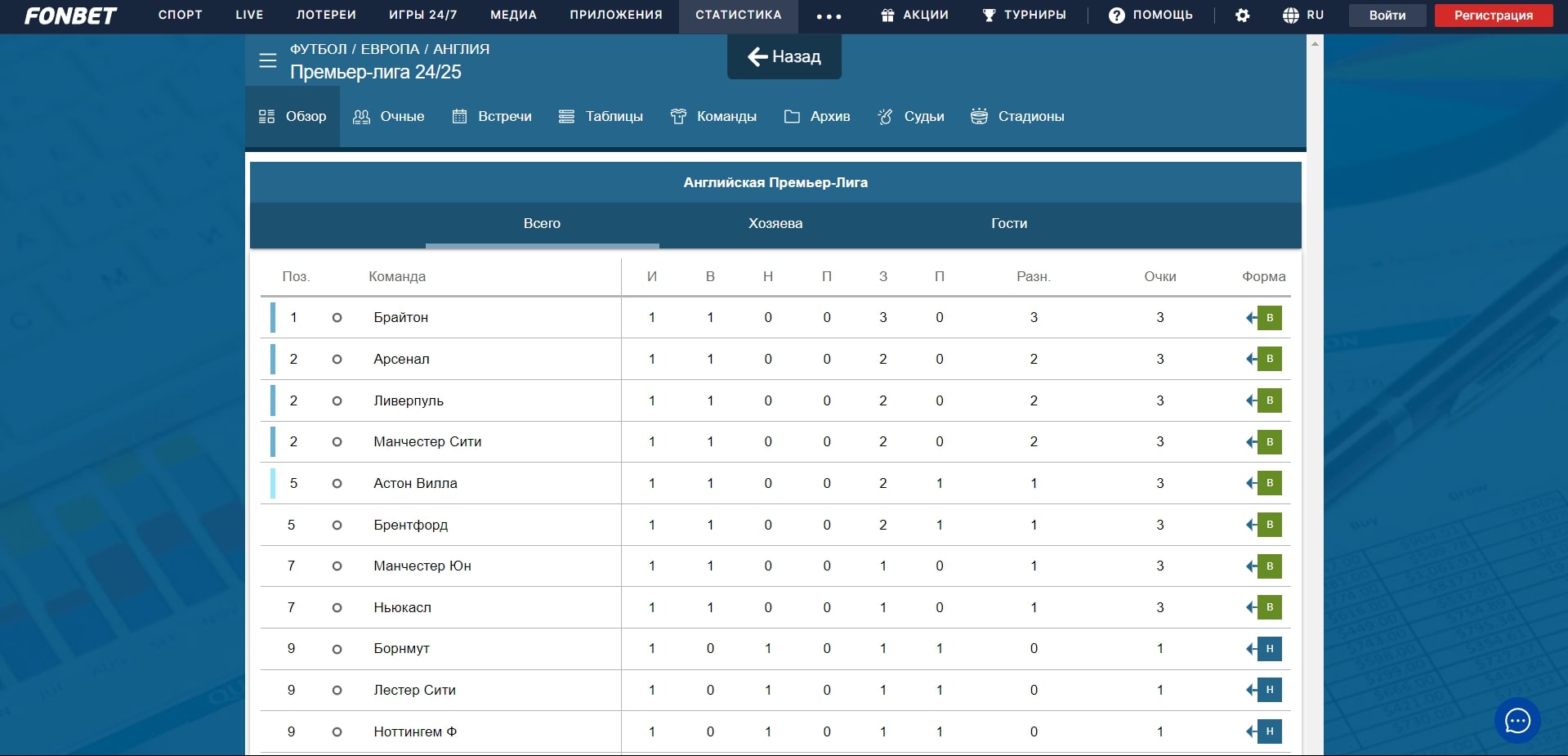Open the Медиа menu item
This screenshot has height=756, width=1568.
[513, 16]
